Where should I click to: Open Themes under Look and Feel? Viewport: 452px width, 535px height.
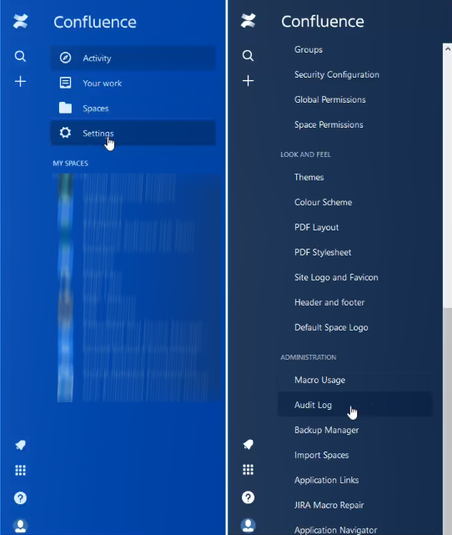point(309,177)
